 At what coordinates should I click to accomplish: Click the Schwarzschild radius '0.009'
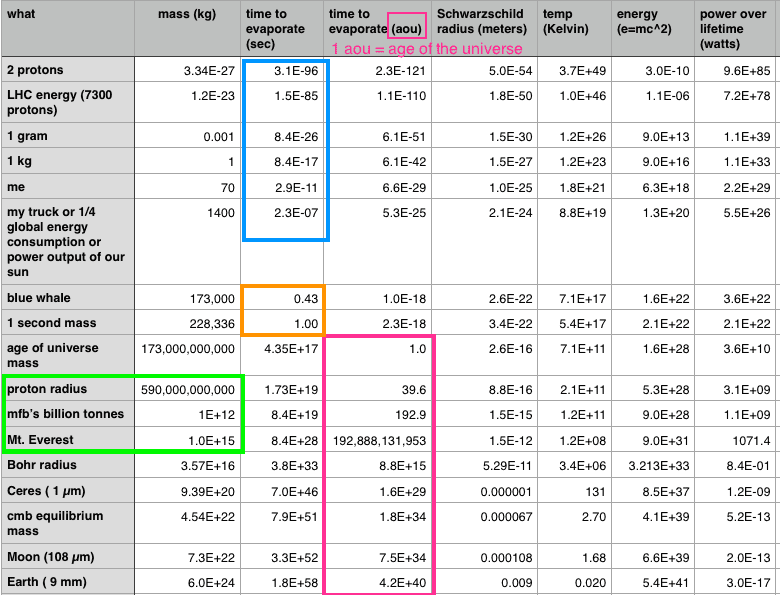click(484, 582)
